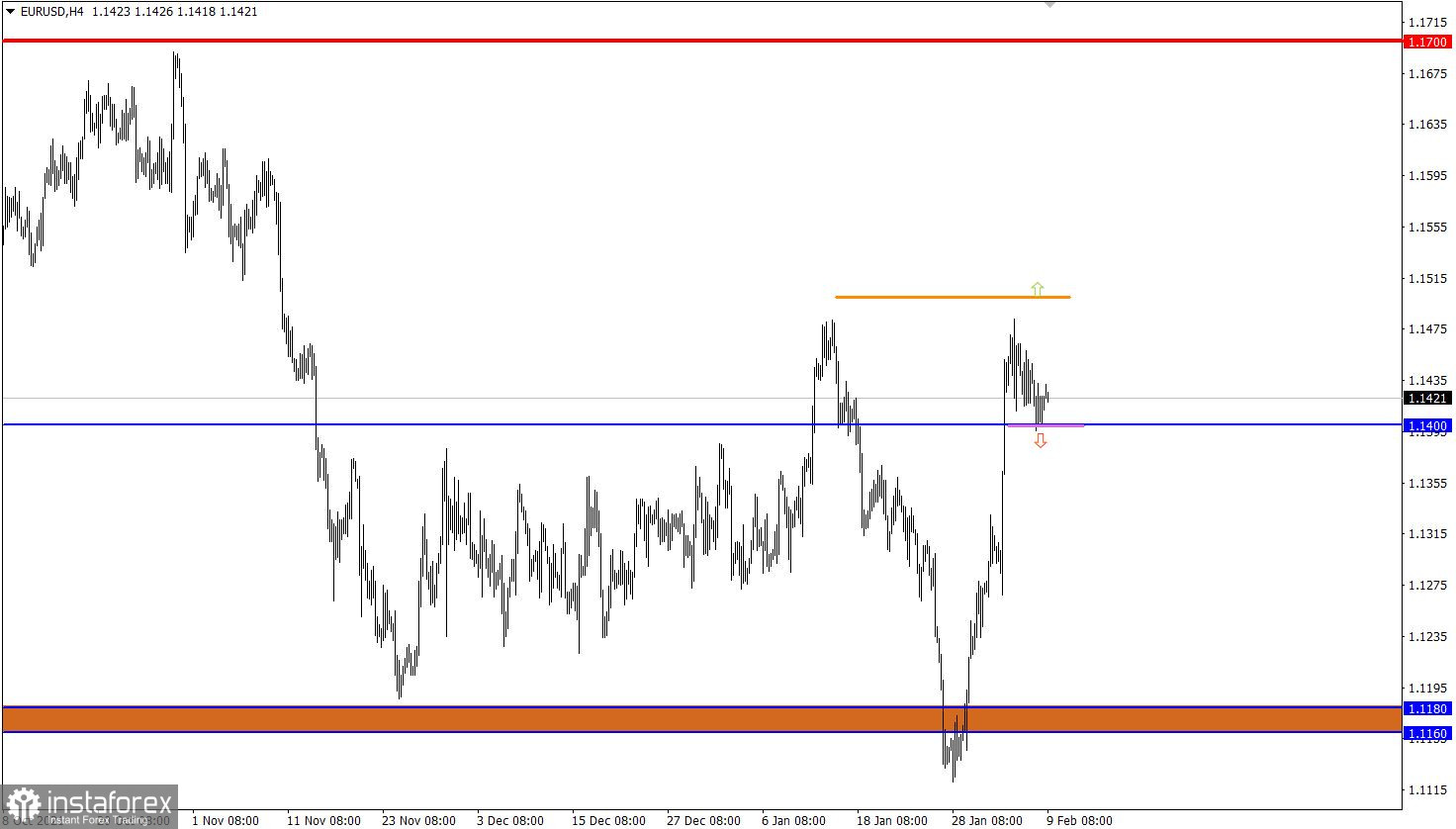Click the 27 Dec 08:00 time label
The image size is (1456, 829).
click(x=703, y=820)
